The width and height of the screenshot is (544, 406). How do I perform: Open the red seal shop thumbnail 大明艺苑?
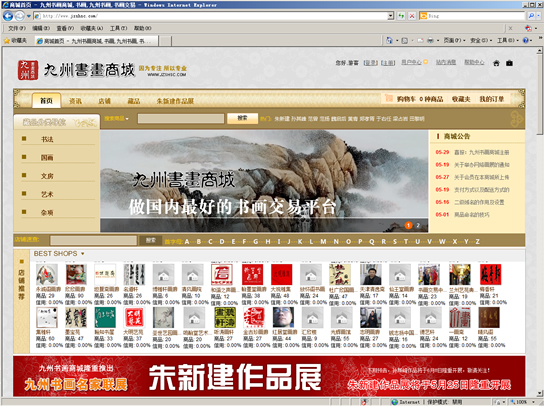pos(134,317)
